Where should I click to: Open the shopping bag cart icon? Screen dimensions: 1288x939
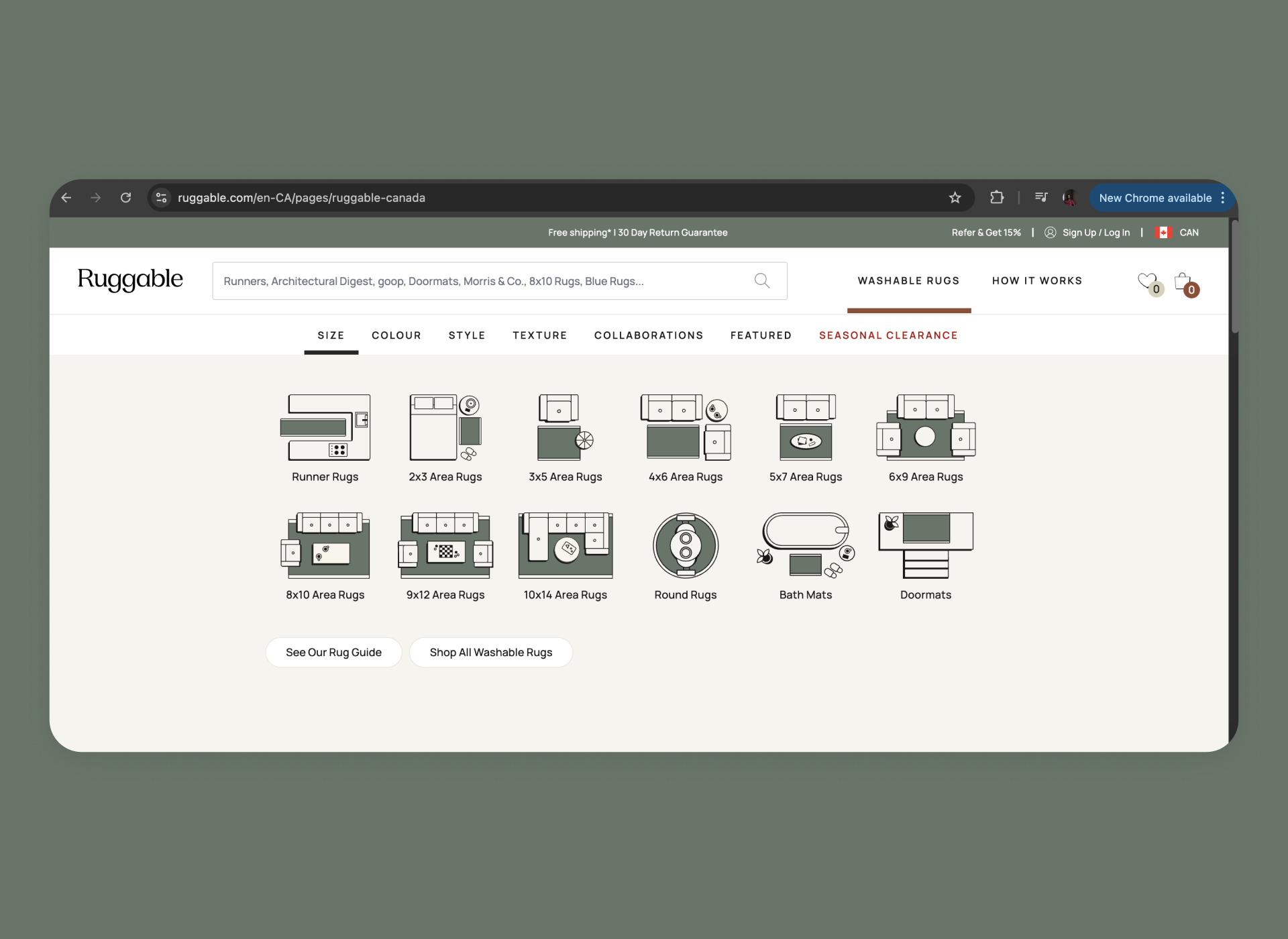[x=1183, y=281]
